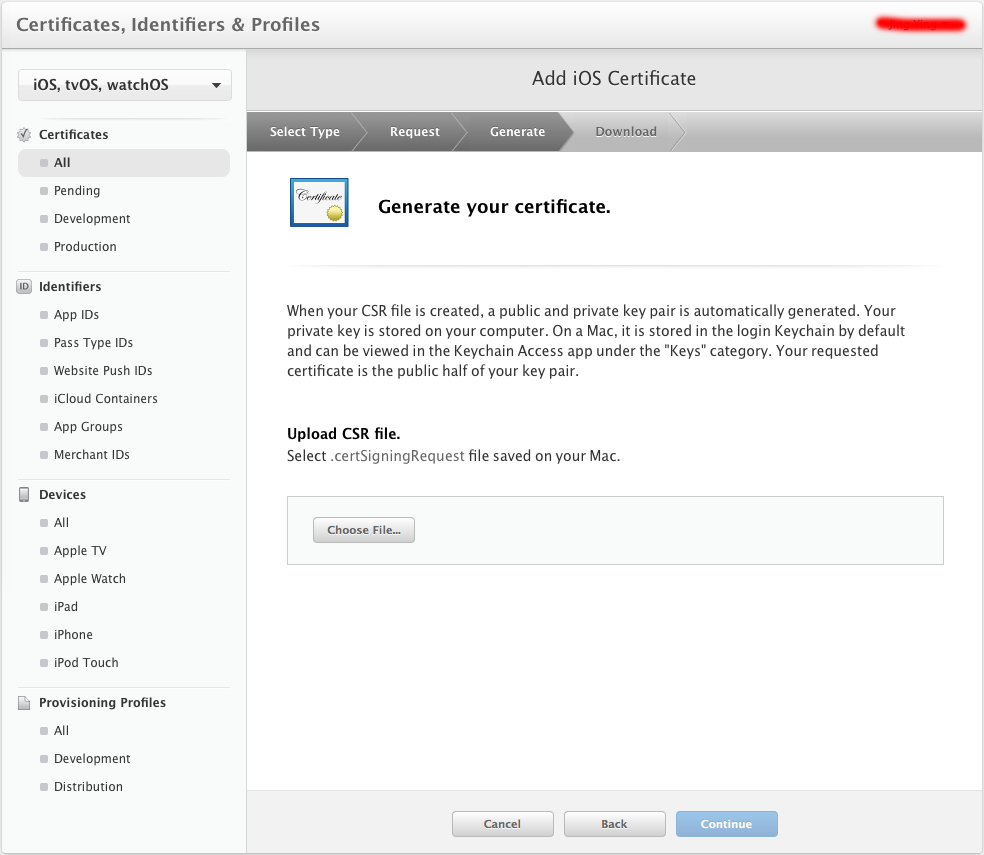Select iCloud Containers in sidebar

(105, 399)
